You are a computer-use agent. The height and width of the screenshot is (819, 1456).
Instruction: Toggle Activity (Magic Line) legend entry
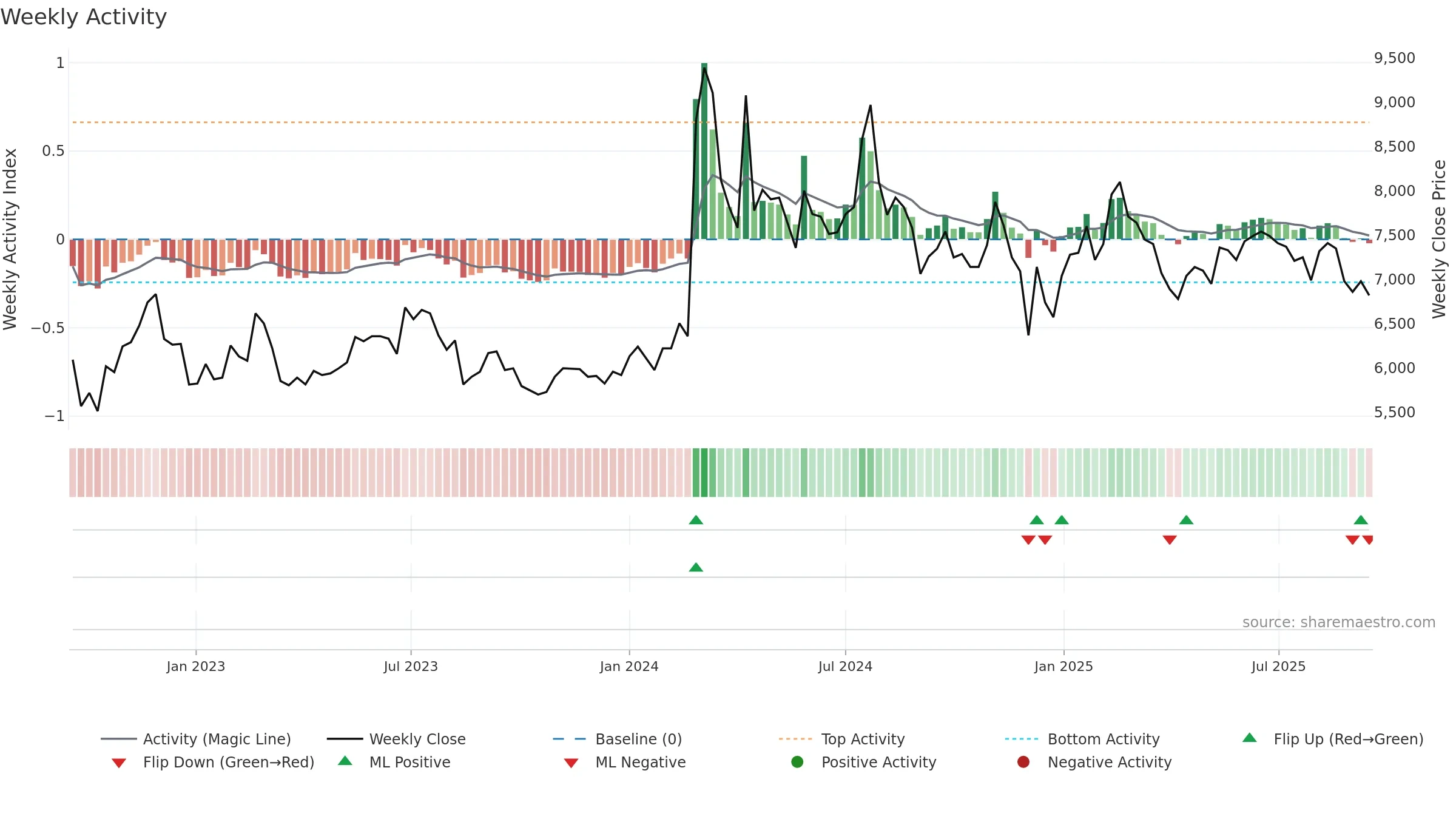(x=195, y=739)
